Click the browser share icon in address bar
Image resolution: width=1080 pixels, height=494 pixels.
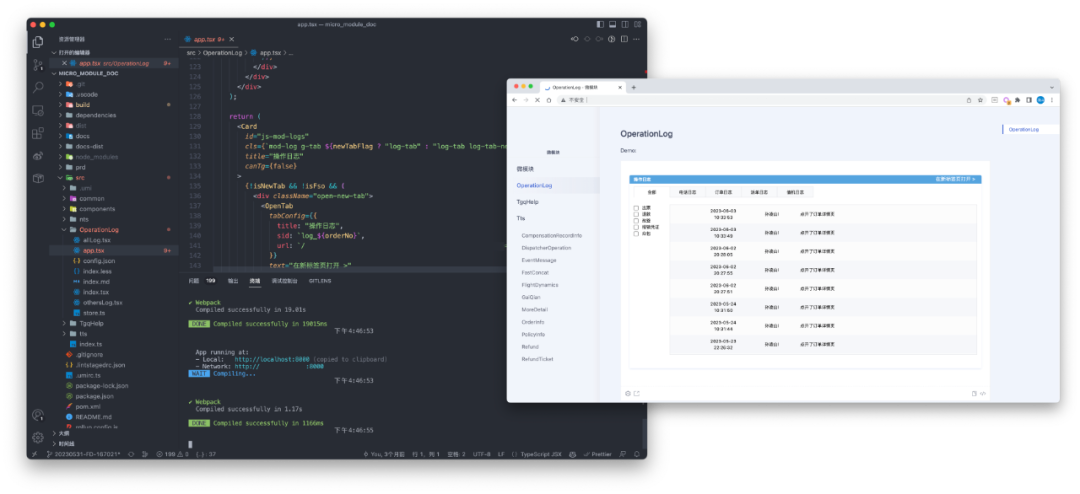[x=968, y=100]
